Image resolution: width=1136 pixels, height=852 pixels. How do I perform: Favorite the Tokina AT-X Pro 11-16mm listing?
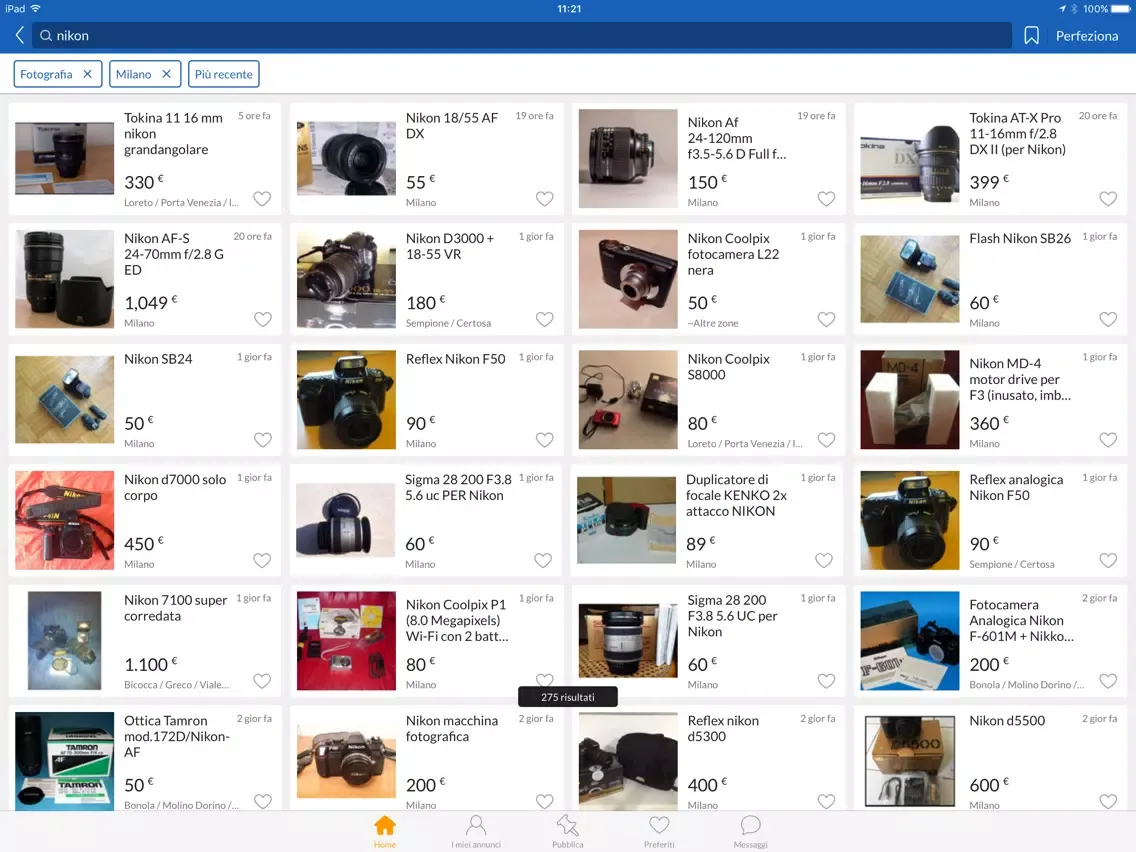pyautogui.click(x=1108, y=199)
